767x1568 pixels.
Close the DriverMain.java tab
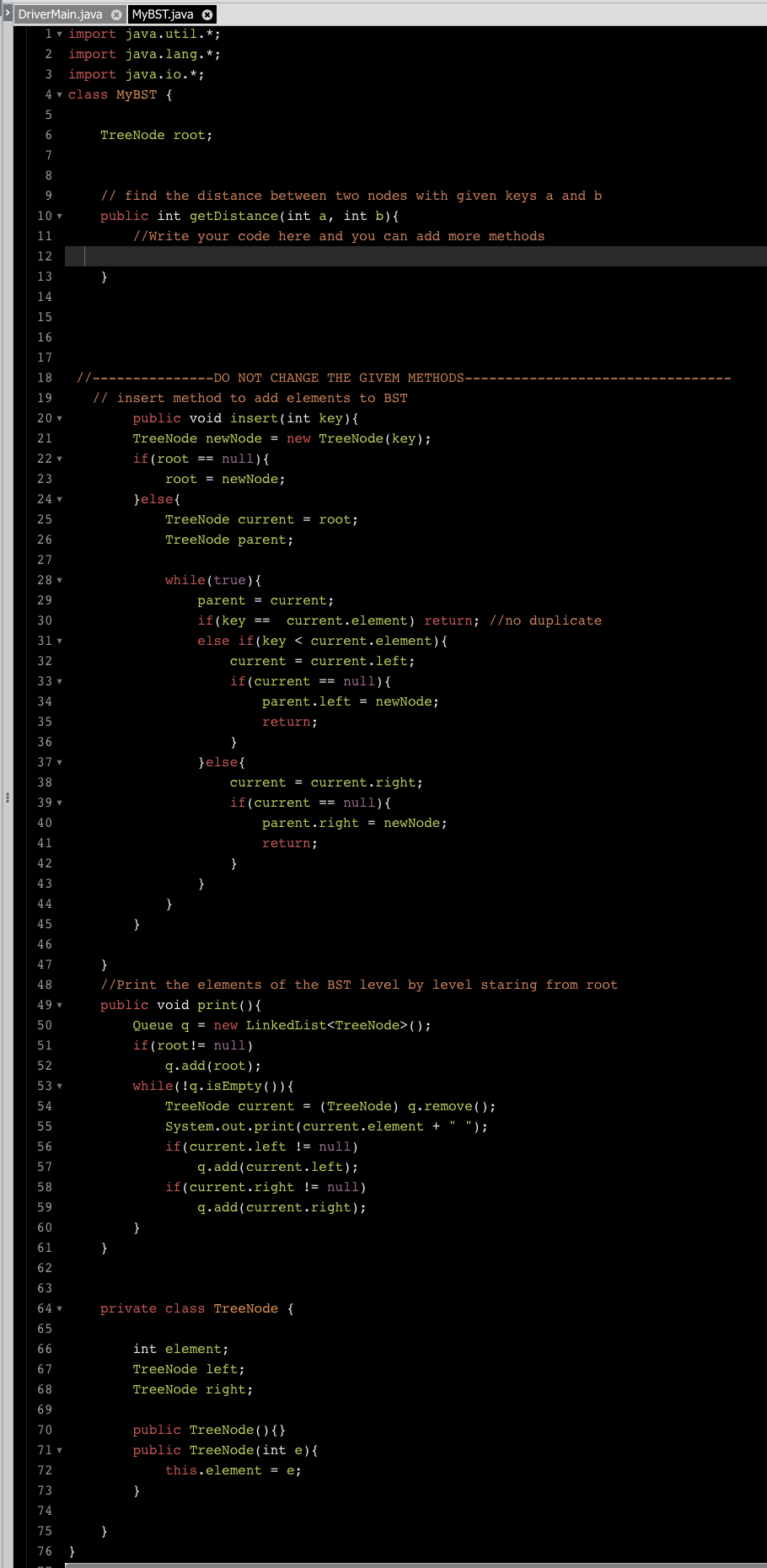click(116, 14)
